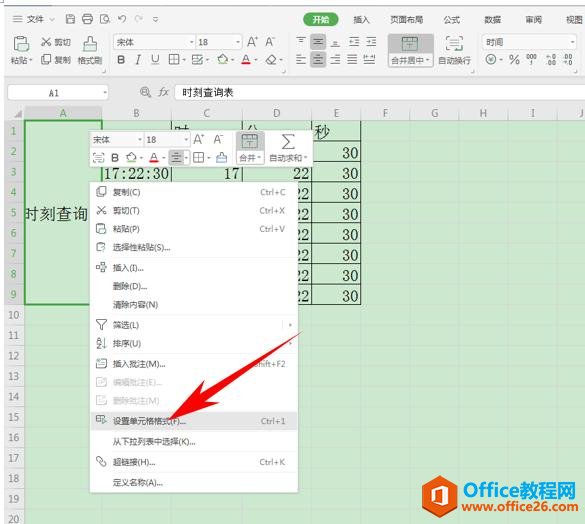The image size is (585, 524).
Task: Click the Percent style icon
Action: click(x=514, y=59)
